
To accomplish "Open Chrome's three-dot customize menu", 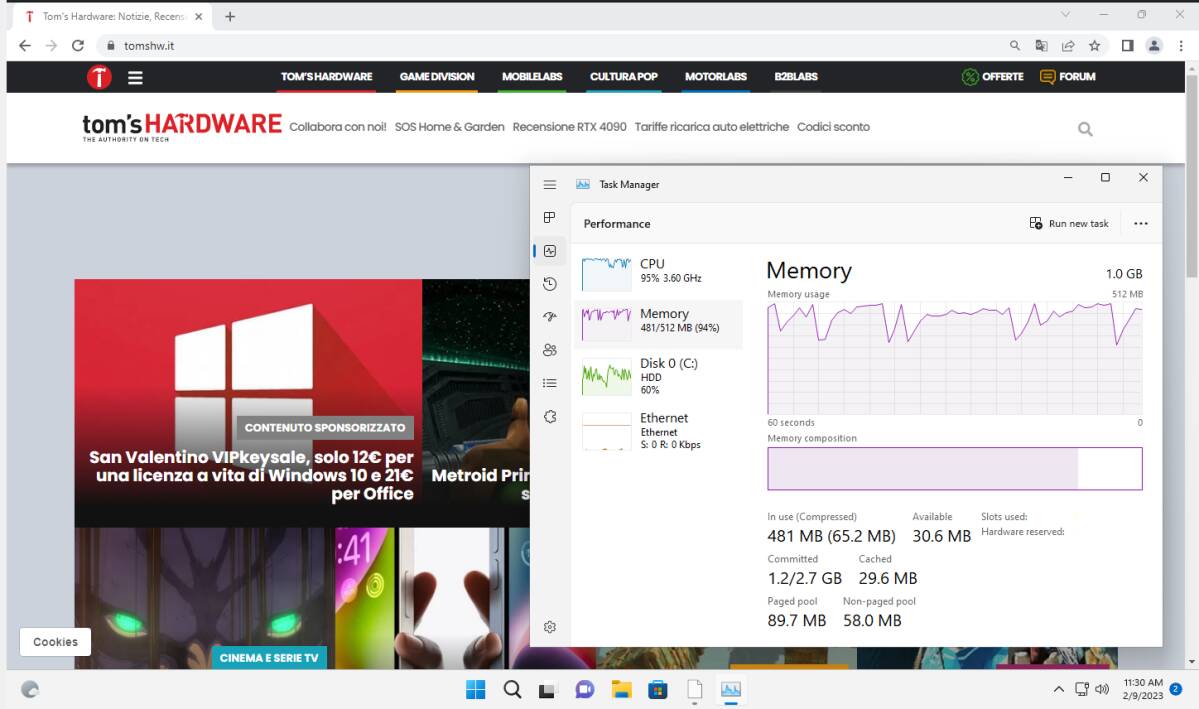I will click(x=1181, y=46).
